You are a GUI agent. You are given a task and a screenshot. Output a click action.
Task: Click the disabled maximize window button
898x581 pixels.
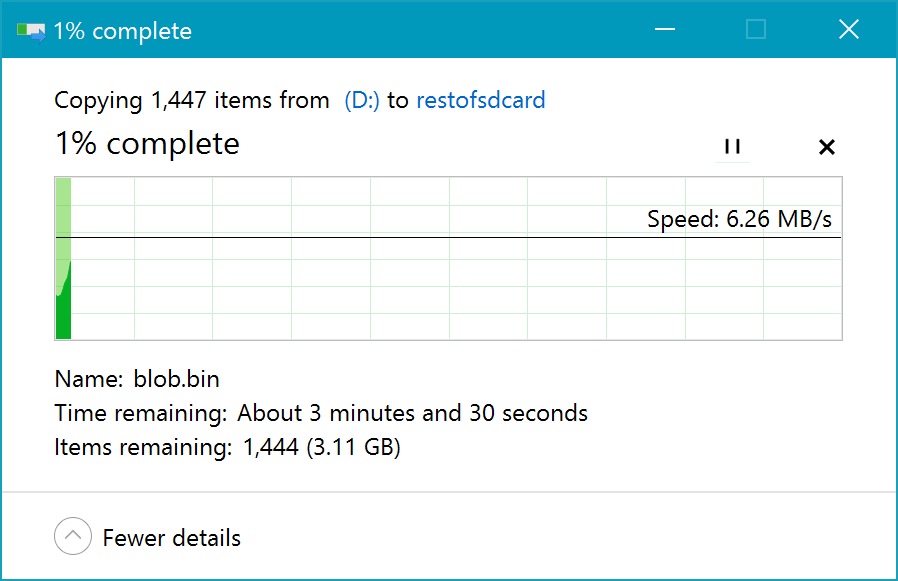756,30
